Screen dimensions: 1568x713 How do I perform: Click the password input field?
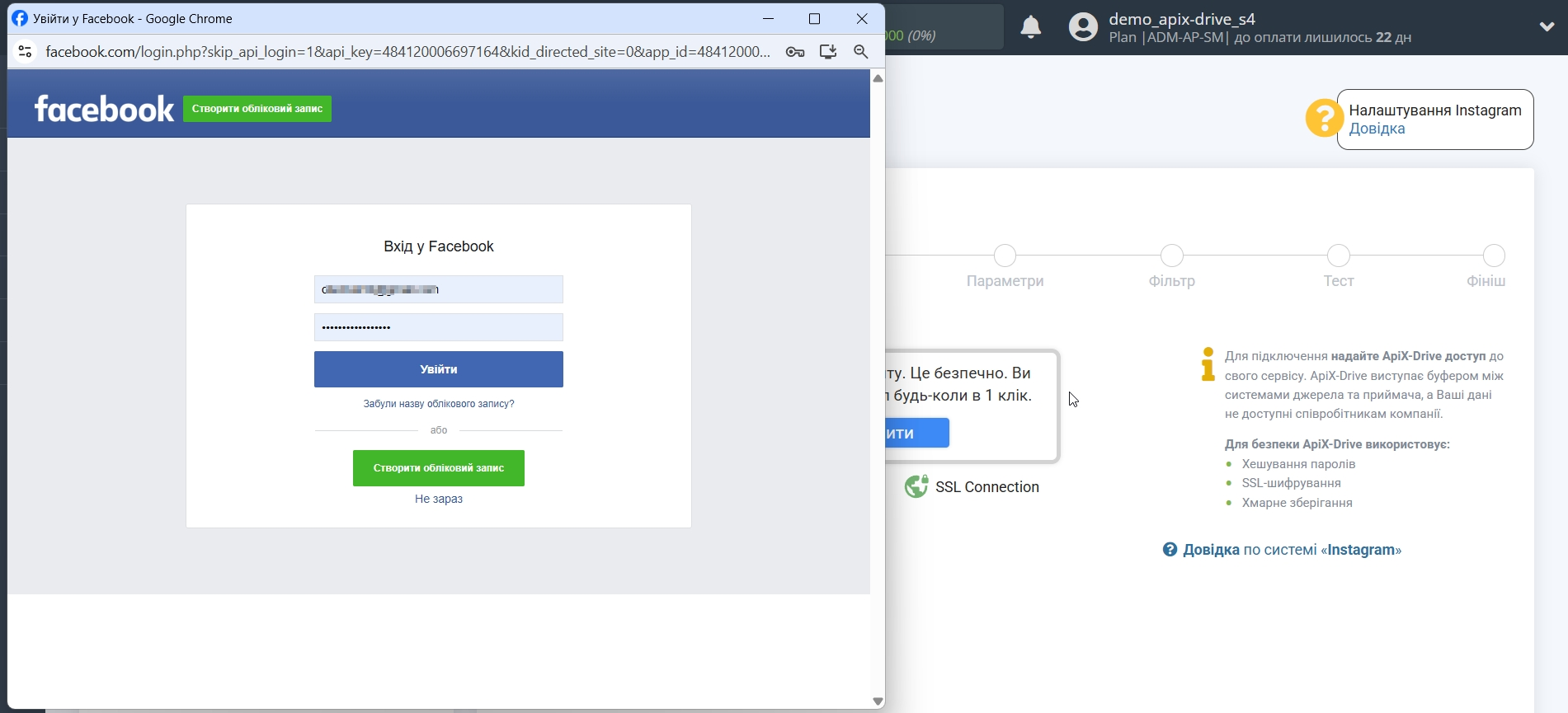tap(439, 327)
